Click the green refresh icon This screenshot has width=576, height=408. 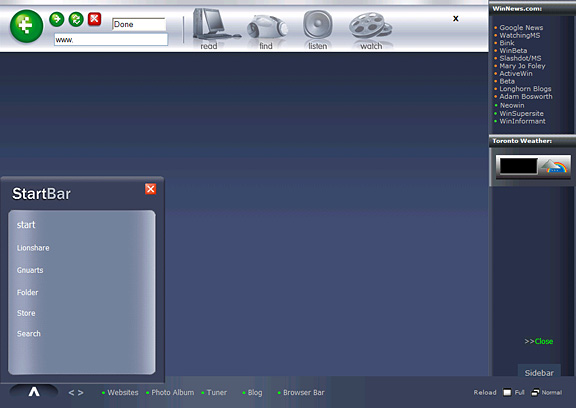[x=76, y=19]
